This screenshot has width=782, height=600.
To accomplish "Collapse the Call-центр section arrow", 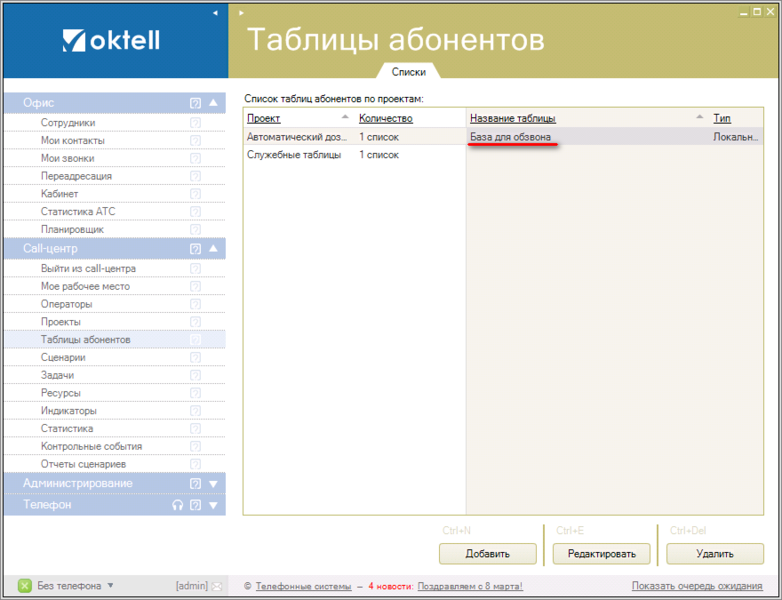I will click(213, 248).
